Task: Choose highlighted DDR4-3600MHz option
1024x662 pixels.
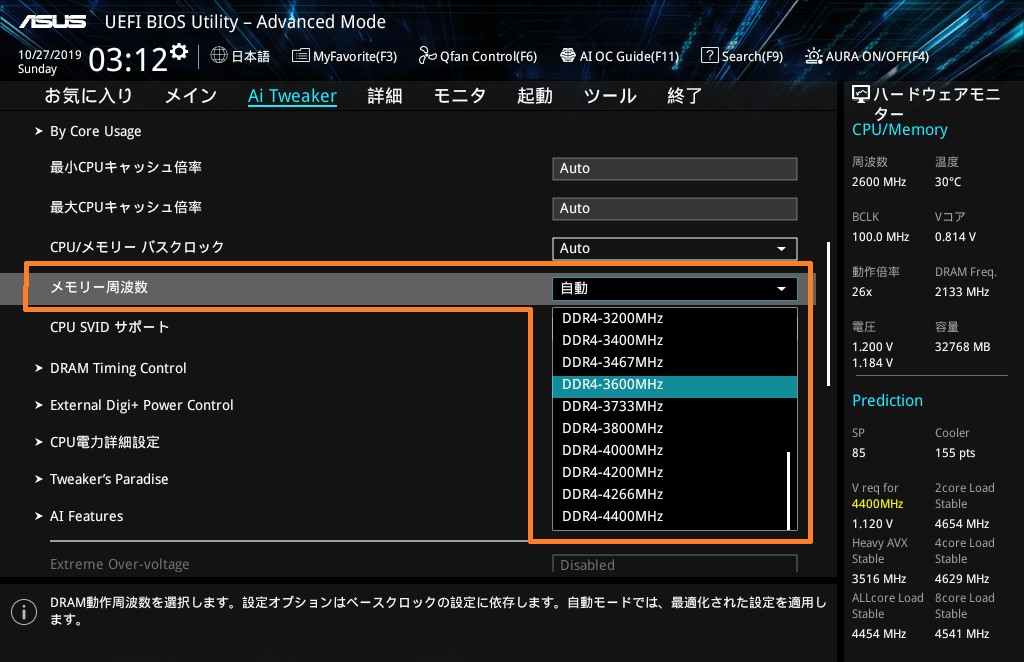Action: pos(675,385)
